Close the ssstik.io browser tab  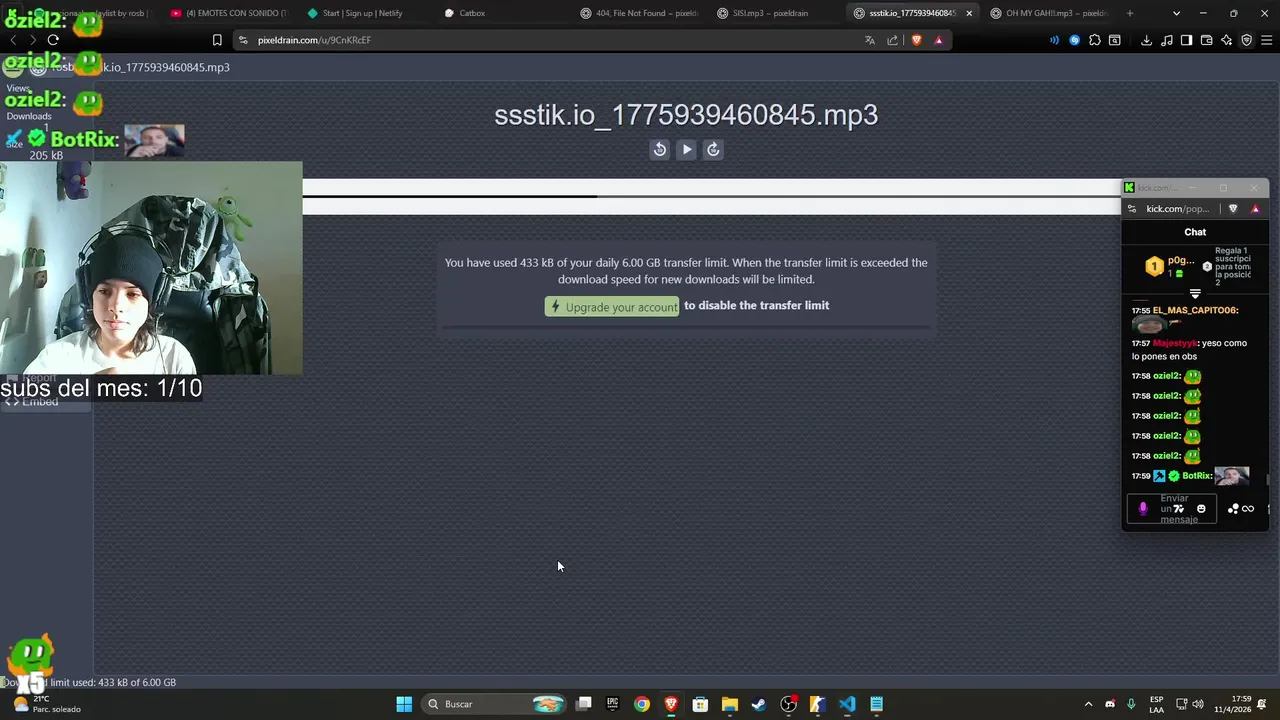pos(968,13)
